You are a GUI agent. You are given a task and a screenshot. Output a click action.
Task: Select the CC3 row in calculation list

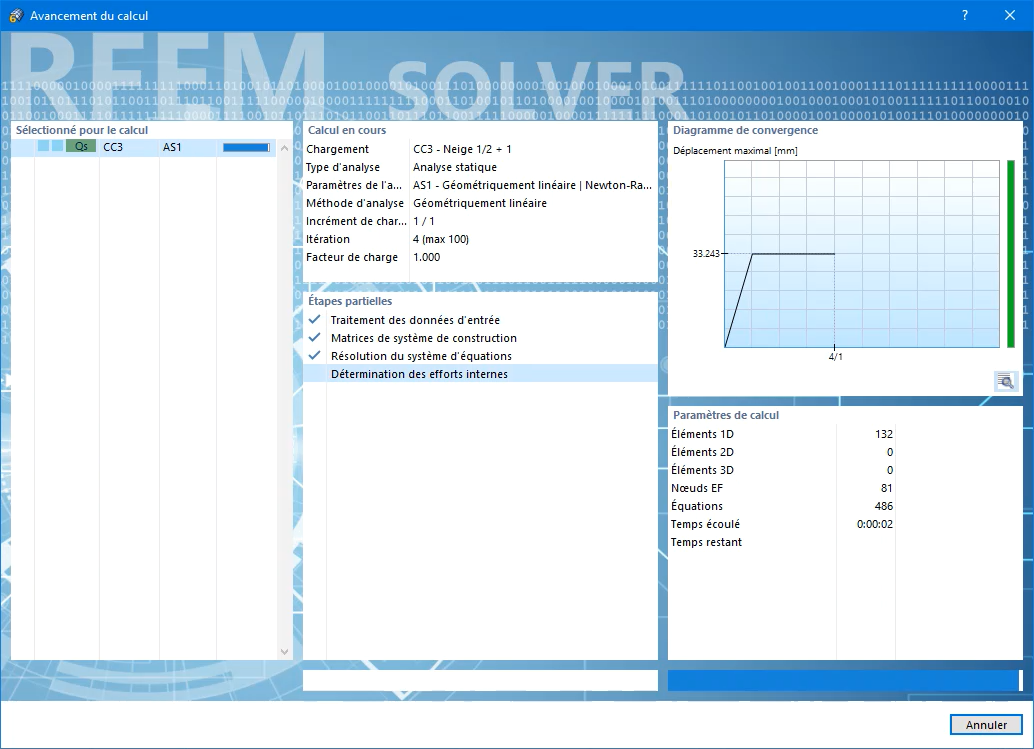pyautogui.click(x=145, y=147)
